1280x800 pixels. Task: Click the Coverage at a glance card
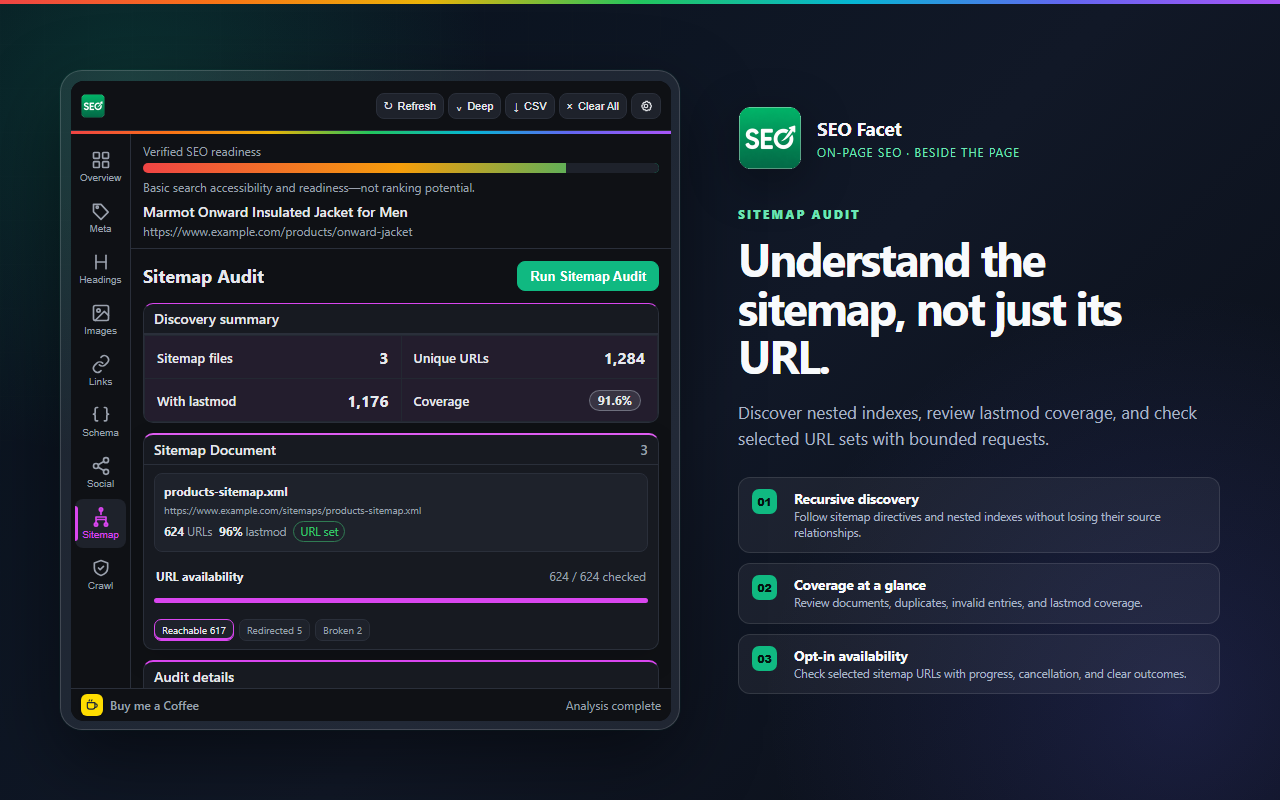click(979, 594)
